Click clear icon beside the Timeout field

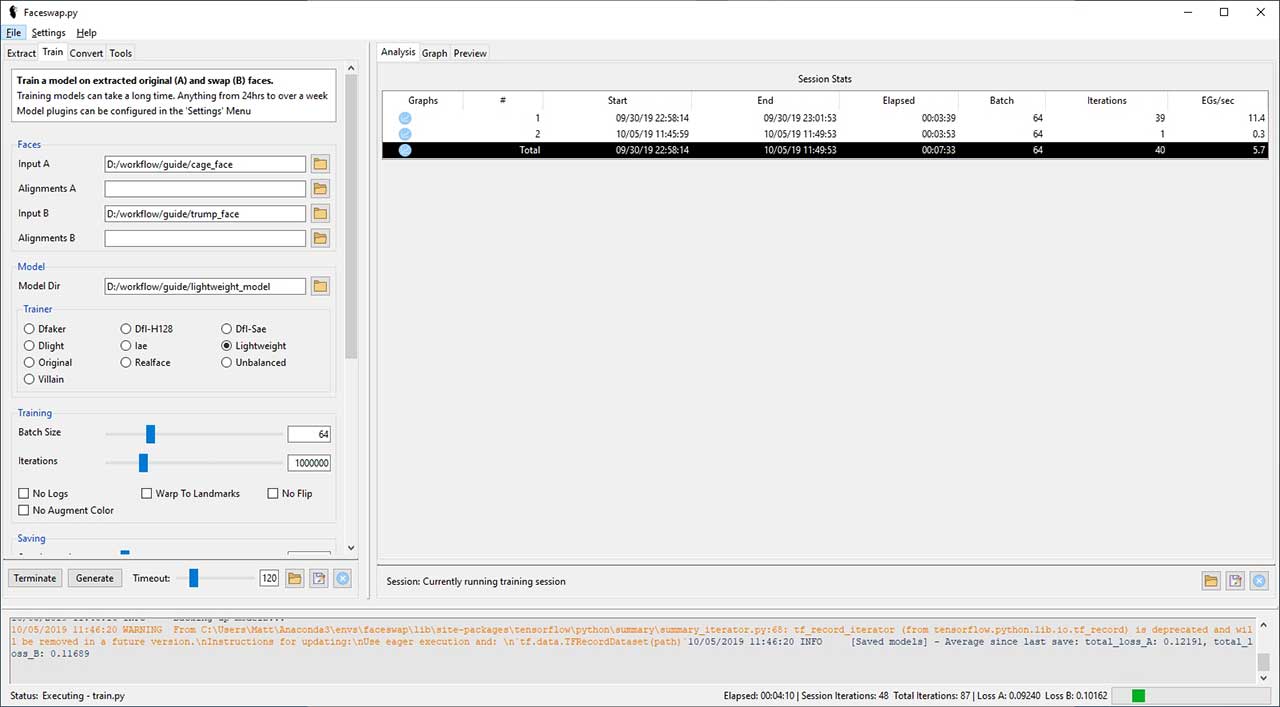pyautogui.click(x=342, y=578)
